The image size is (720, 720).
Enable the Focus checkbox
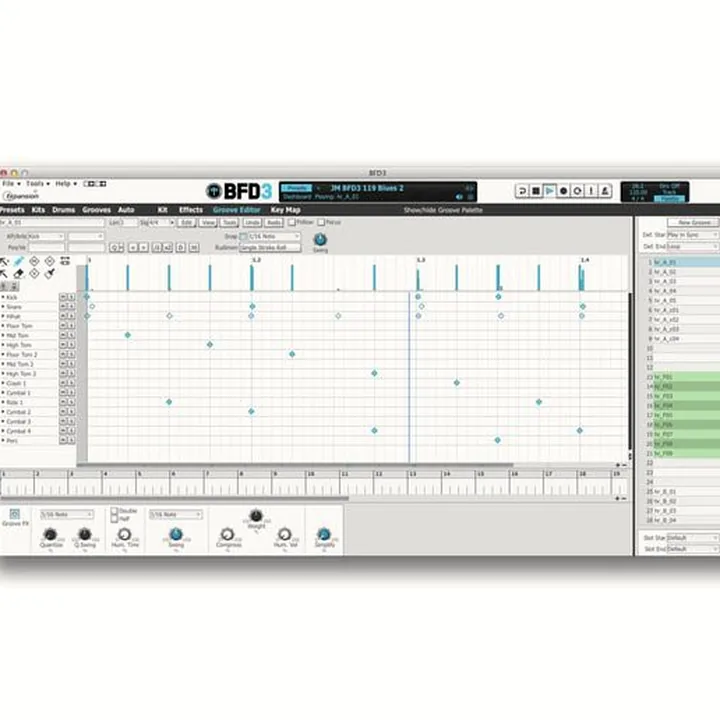[x=321, y=222]
